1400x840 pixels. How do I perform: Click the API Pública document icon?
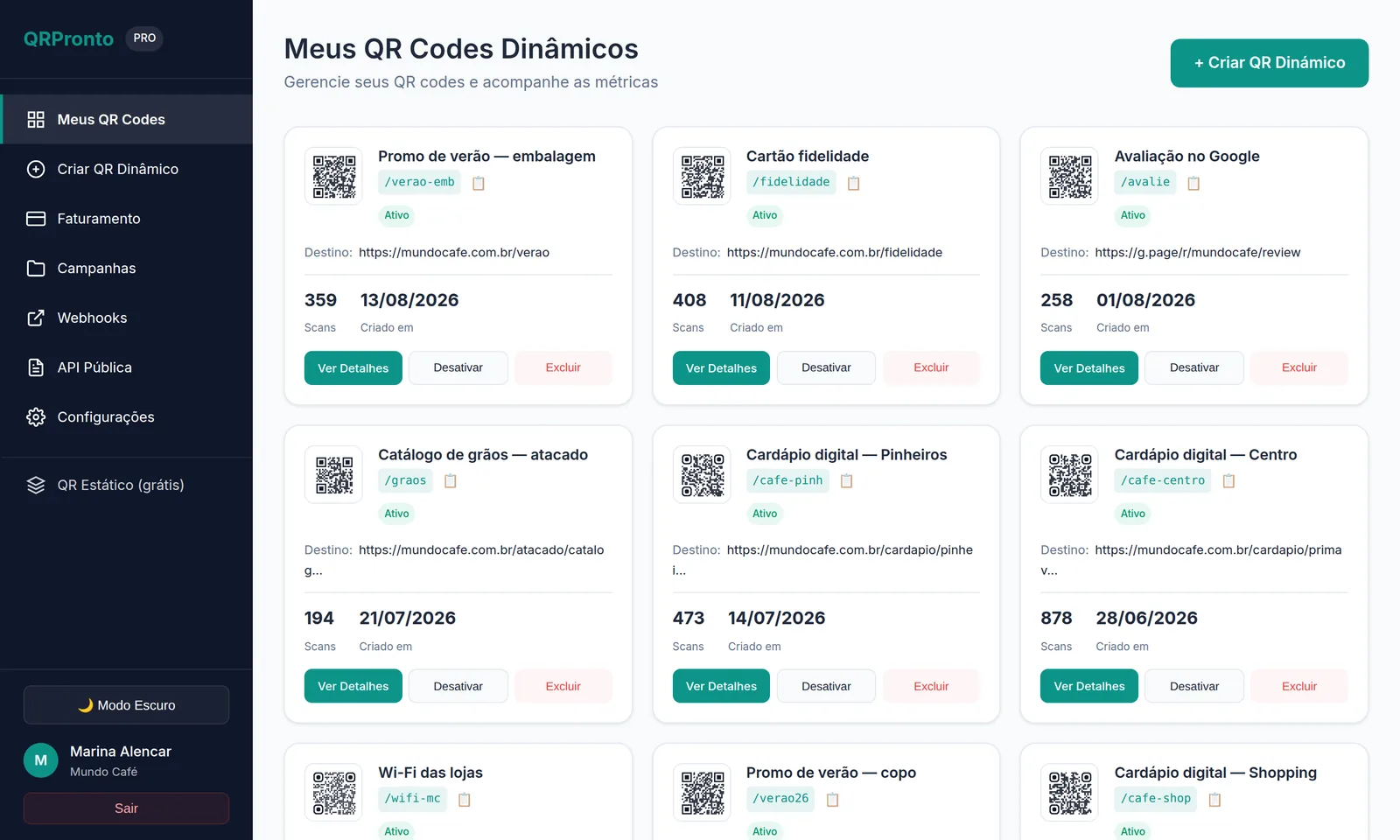36,367
